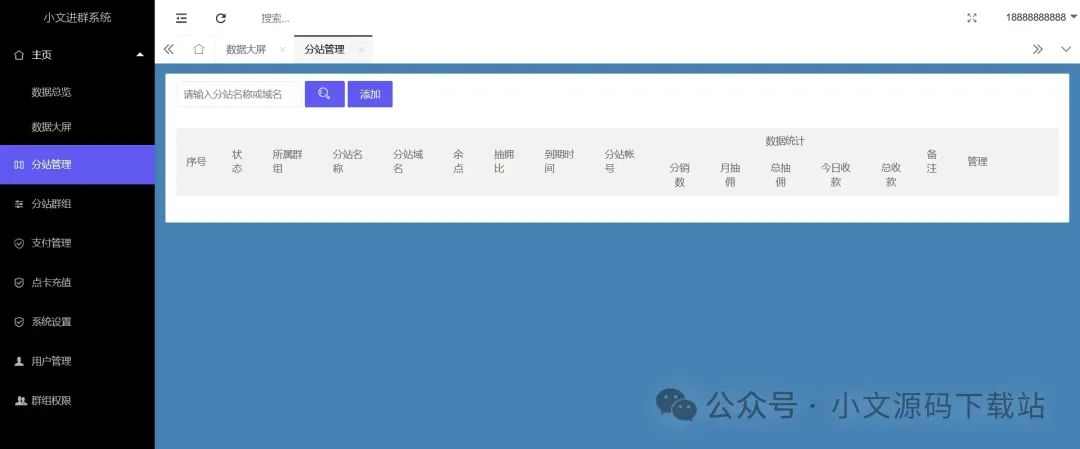
Task: Open tab options using the down chevron
Action: pyautogui.click(x=1066, y=49)
